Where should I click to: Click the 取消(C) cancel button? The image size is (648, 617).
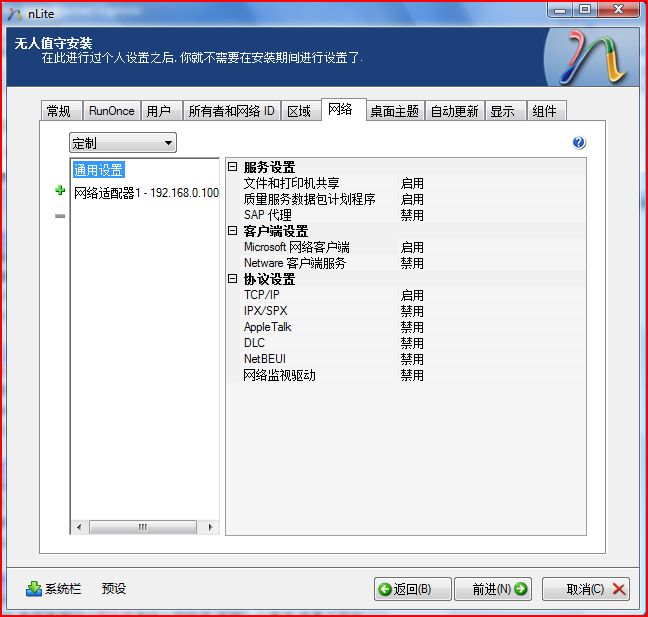(586, 589)
